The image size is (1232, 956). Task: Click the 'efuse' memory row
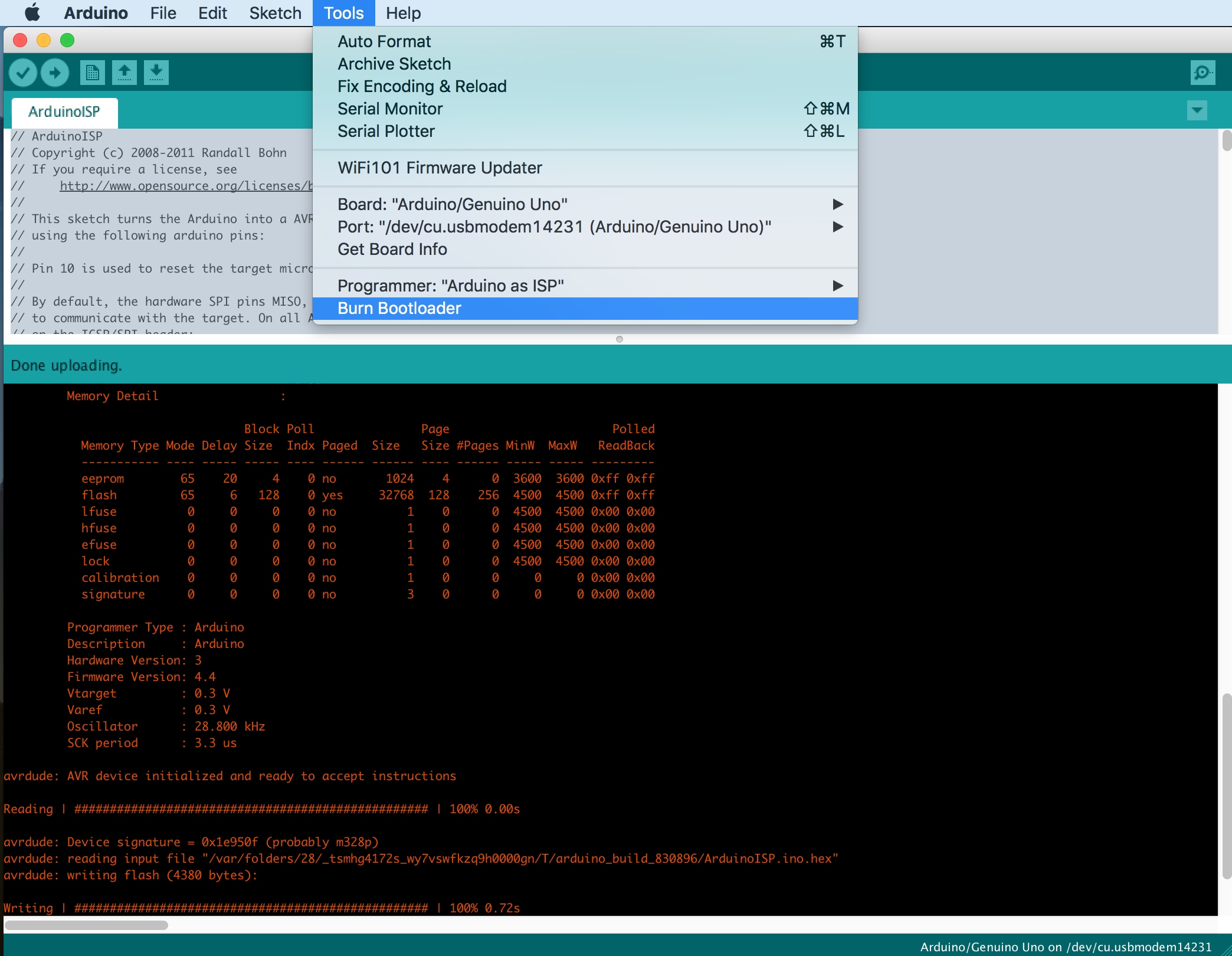tap(368, 545)
